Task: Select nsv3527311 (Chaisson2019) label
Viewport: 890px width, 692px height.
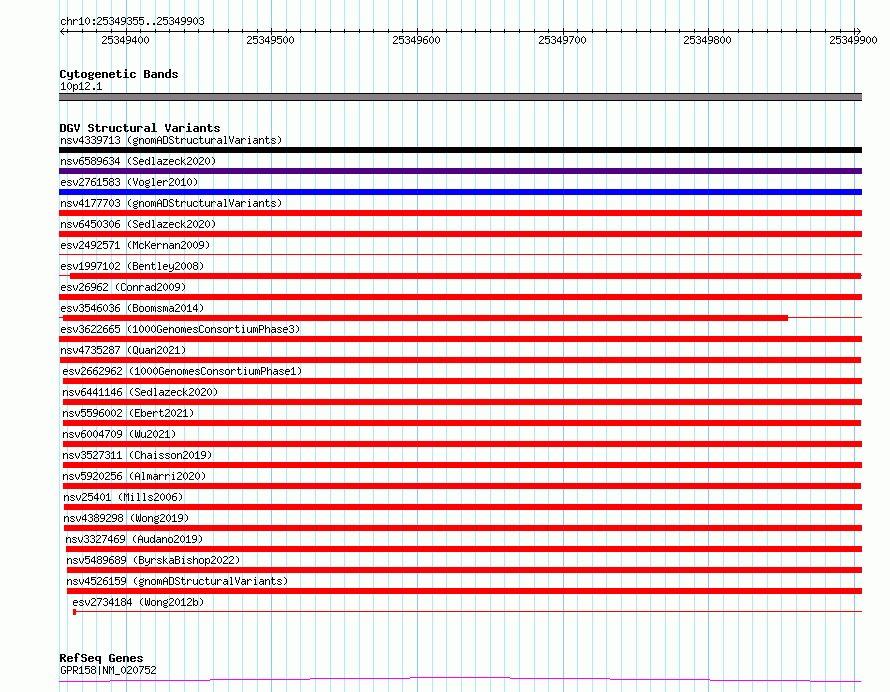Action: click(137, 455)
